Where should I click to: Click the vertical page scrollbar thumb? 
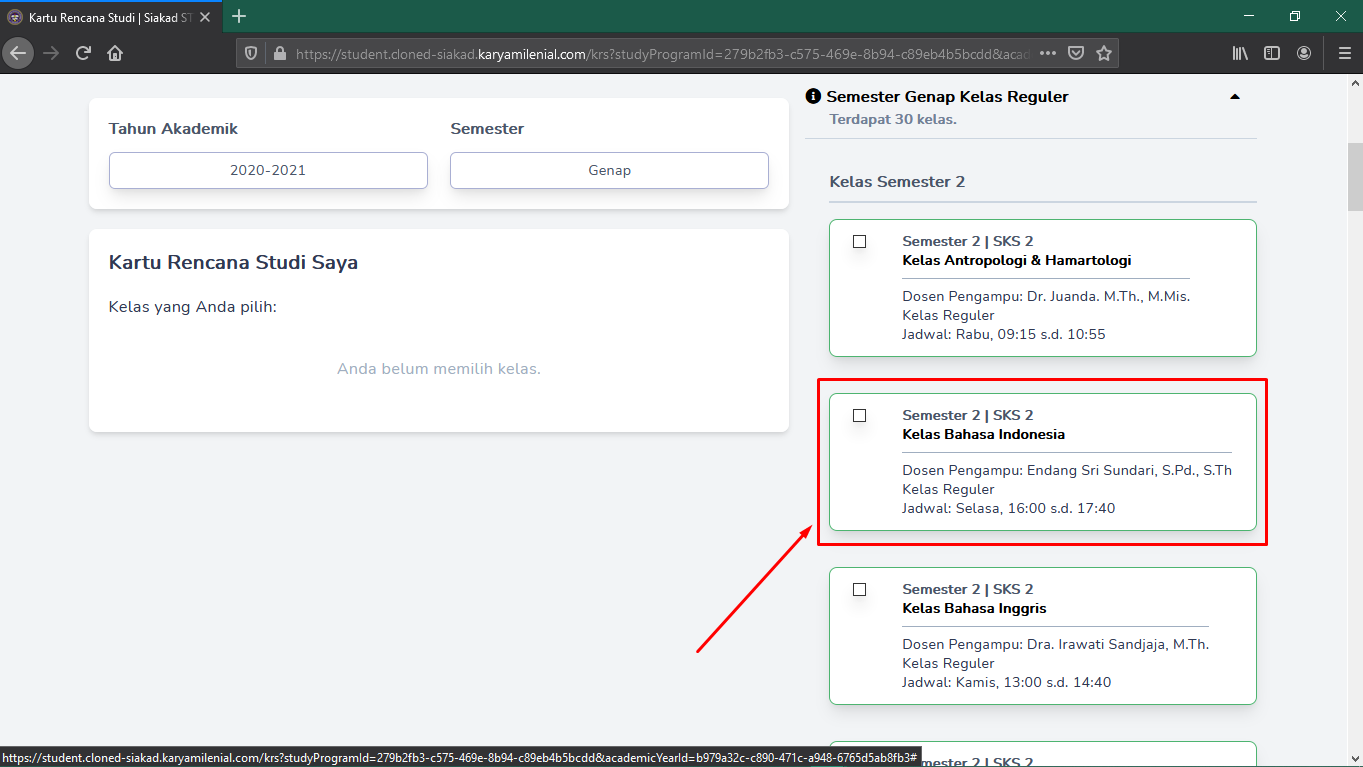pos(1355,176)
